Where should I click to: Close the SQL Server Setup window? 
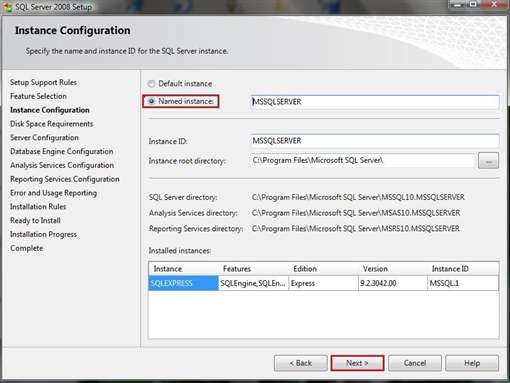pyautogui.click(x=494, y=4)
